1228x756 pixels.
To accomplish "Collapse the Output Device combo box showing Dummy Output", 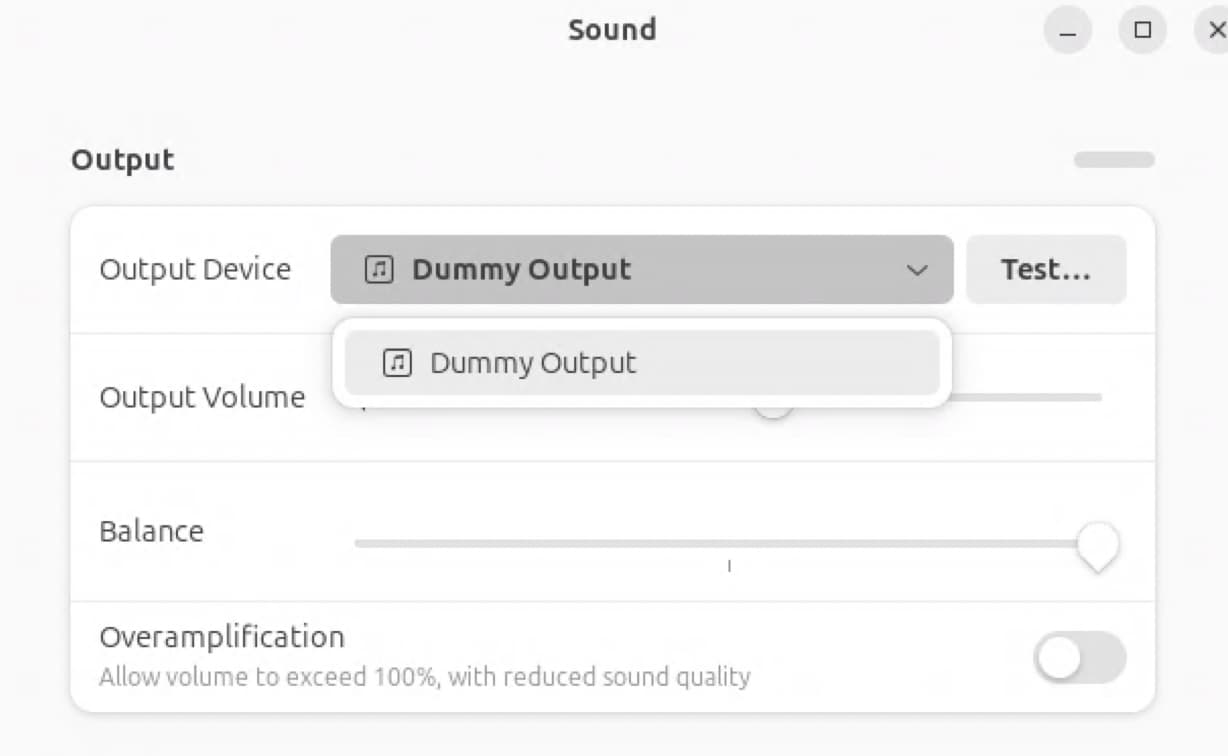I will [641, 270].
